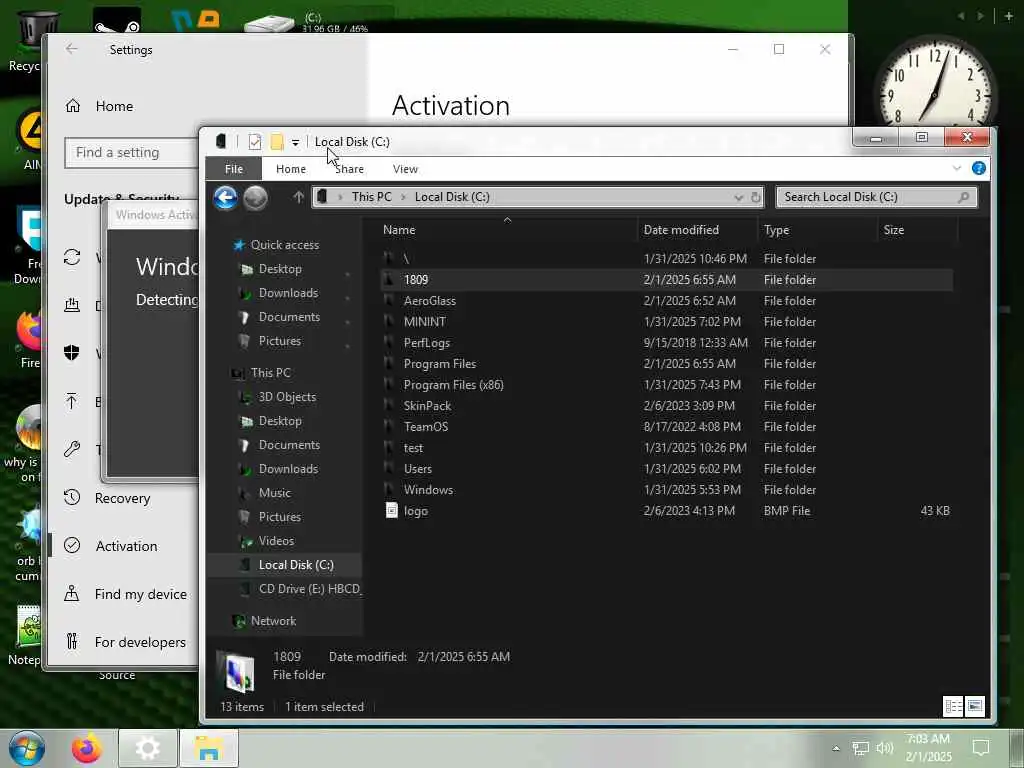The height and width of the screenshot is (768, 1024).
Task: Refresh the Local Disk (C:) address bar
Action: tap(756, 197)
